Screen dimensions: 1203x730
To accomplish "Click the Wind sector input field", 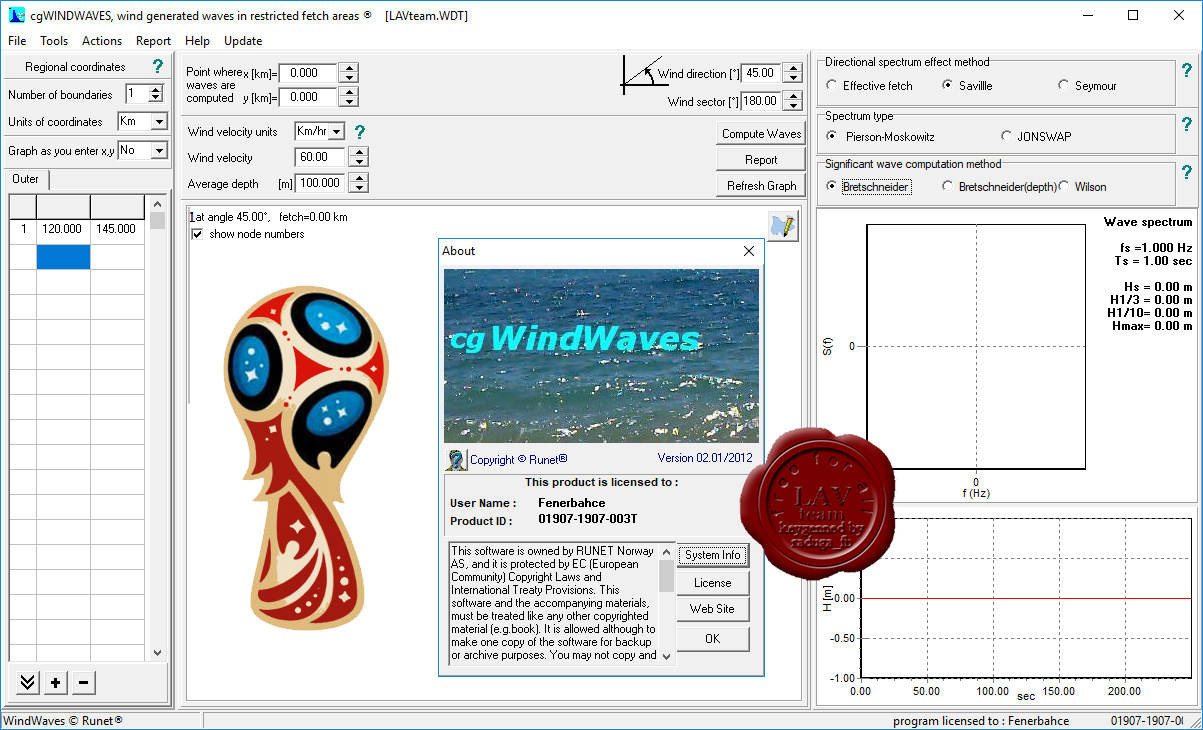I will click(762, 101).
